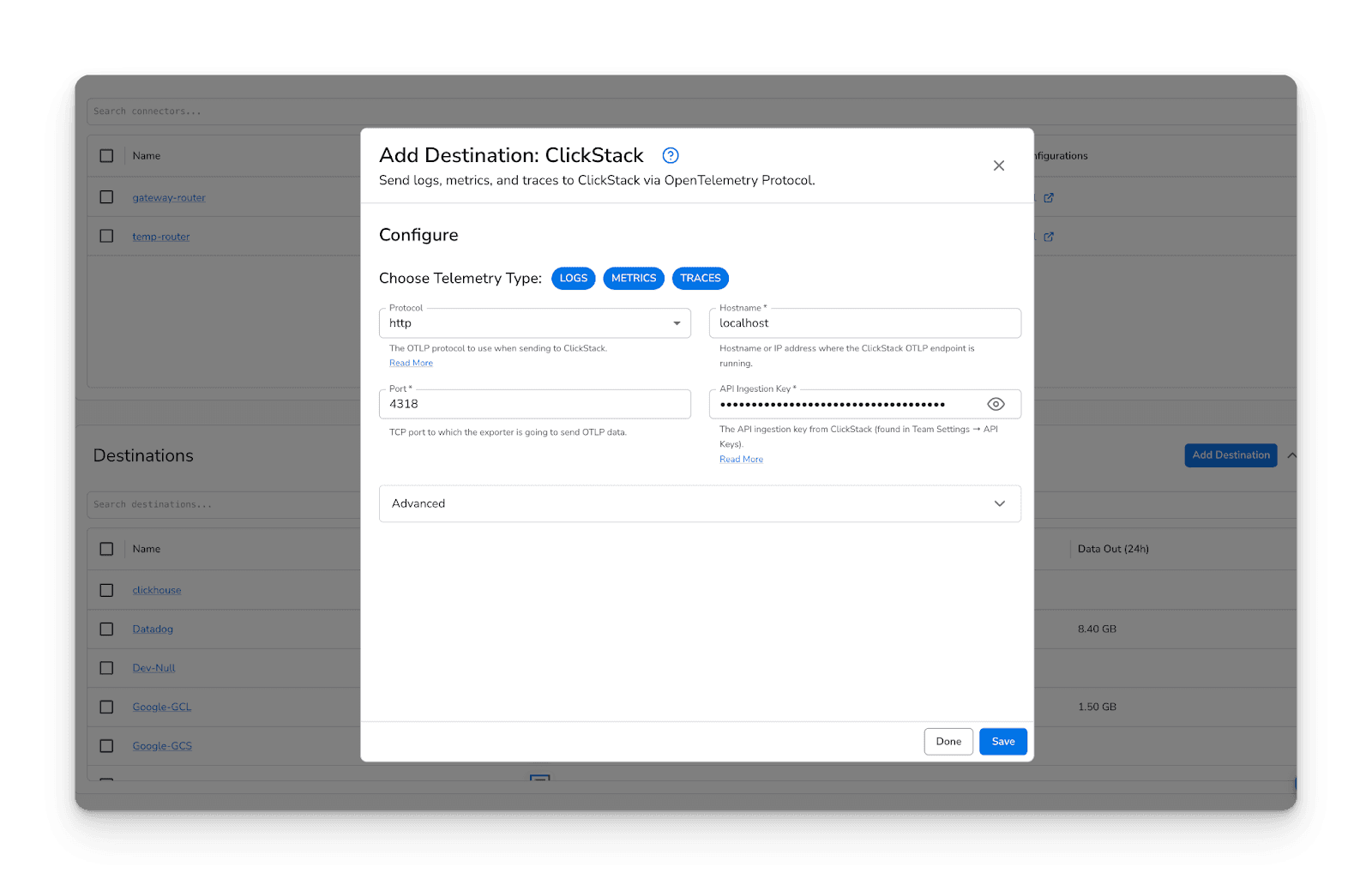1372x885 pixels.
Task: Collapse the Destinations section chevron
Action: point(1291,455)
